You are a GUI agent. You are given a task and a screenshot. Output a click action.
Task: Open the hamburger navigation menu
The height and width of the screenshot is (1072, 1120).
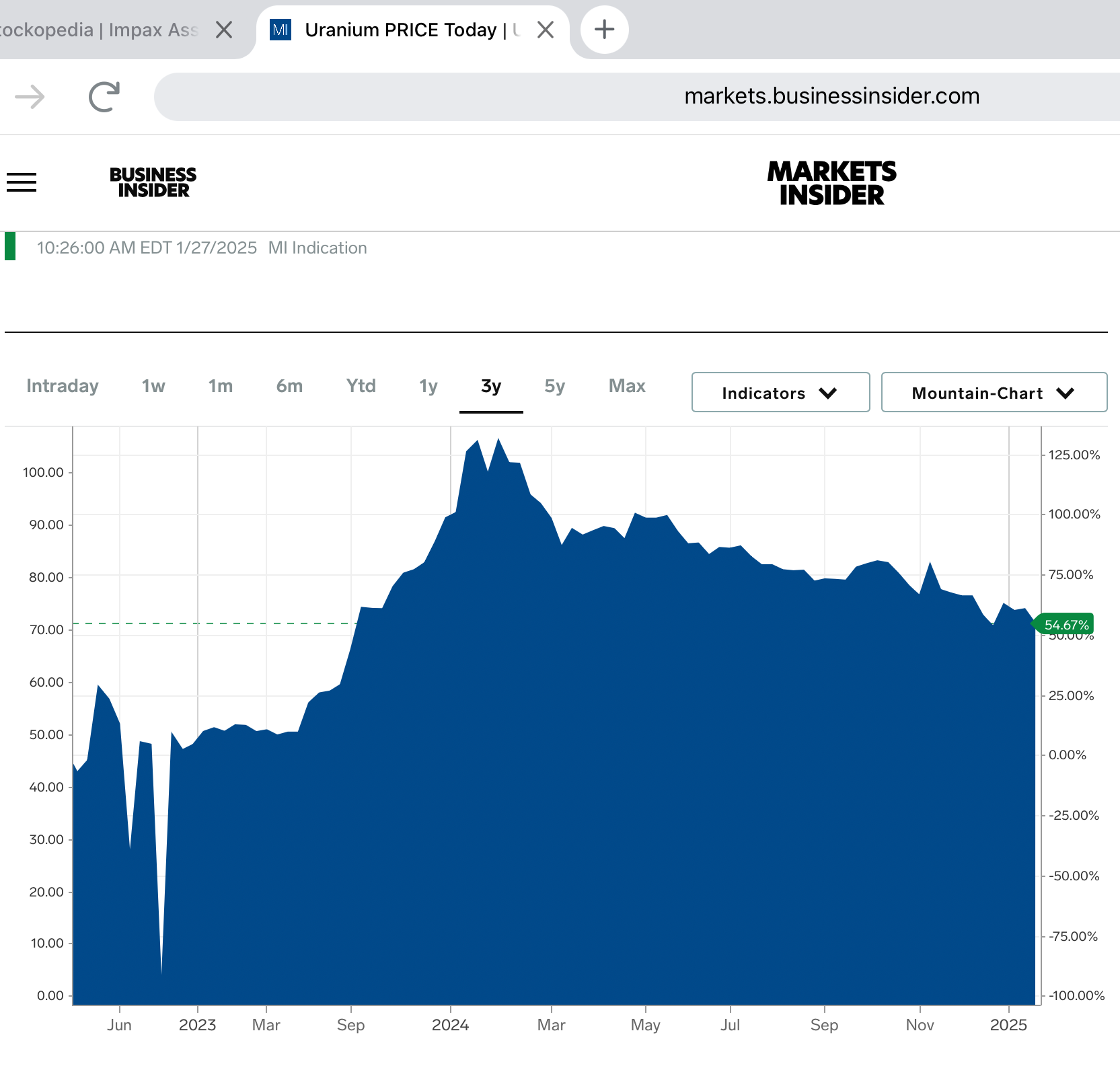(22, 182)
